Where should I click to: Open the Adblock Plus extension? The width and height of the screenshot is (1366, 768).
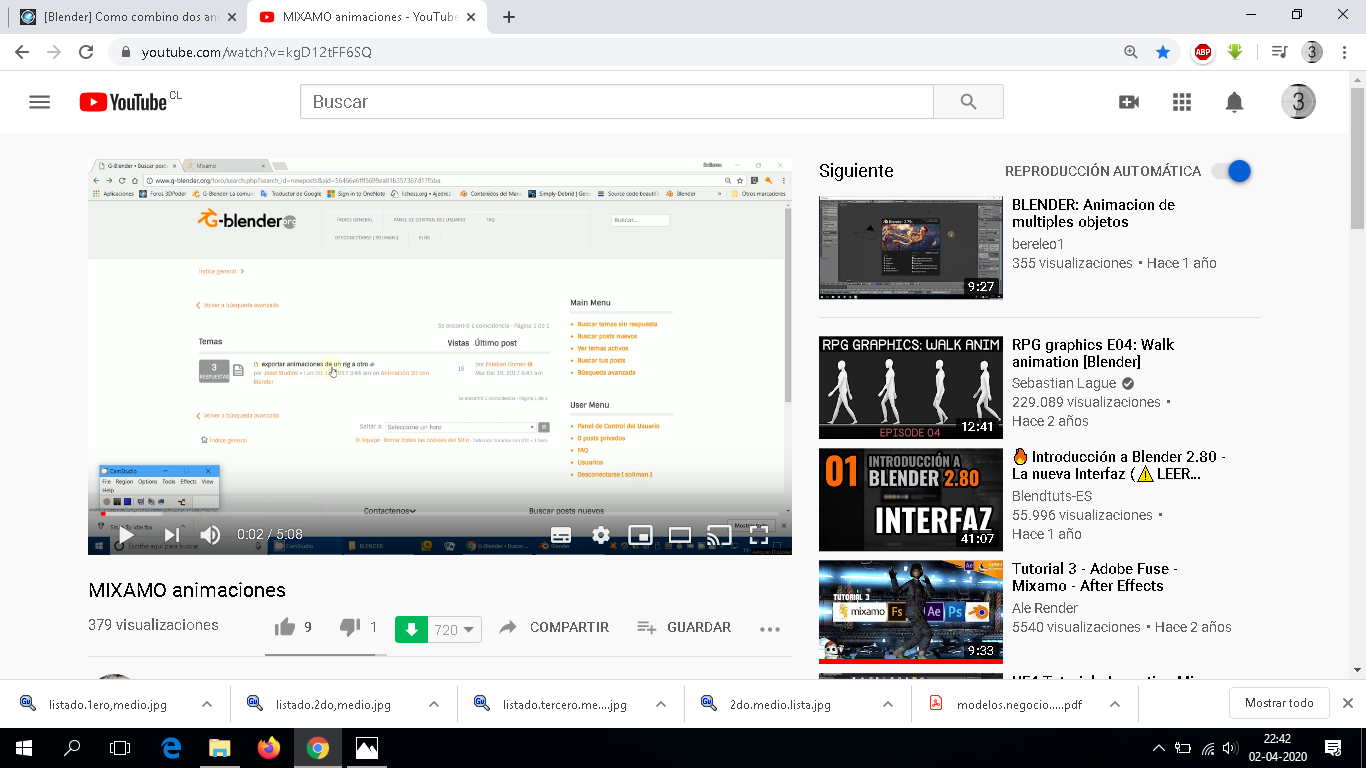[x=1203, y=52]
